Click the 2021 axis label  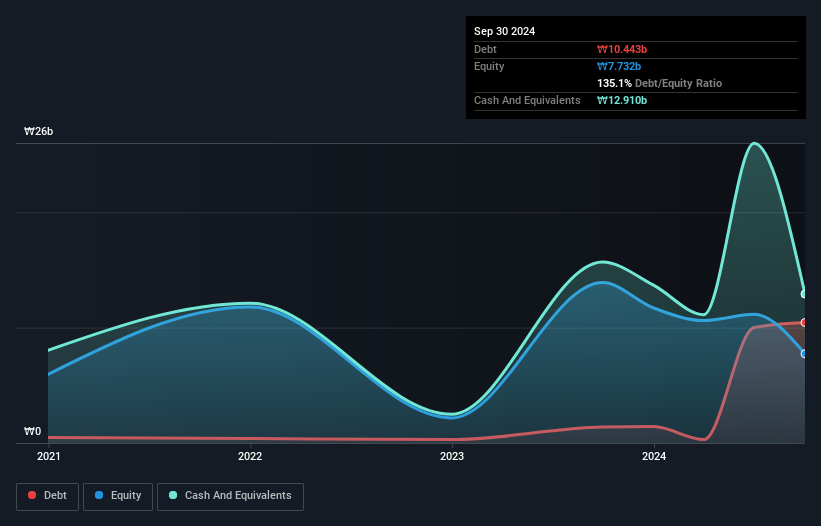[x=49, y=456]
